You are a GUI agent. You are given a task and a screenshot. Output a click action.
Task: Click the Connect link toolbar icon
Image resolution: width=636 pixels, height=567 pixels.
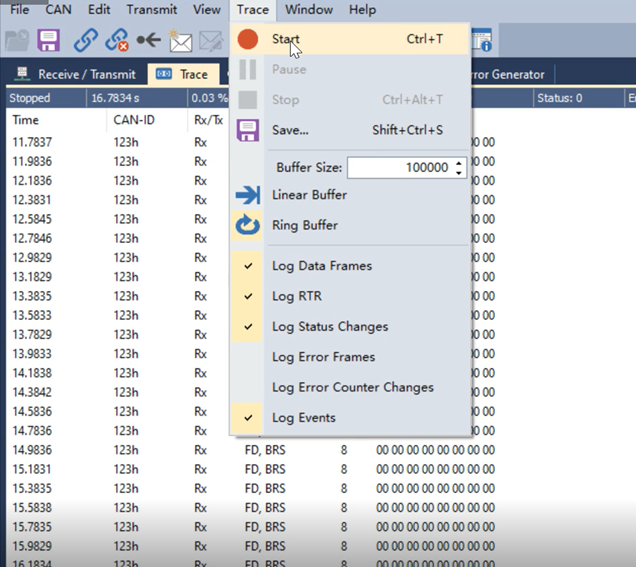(86, 40)
